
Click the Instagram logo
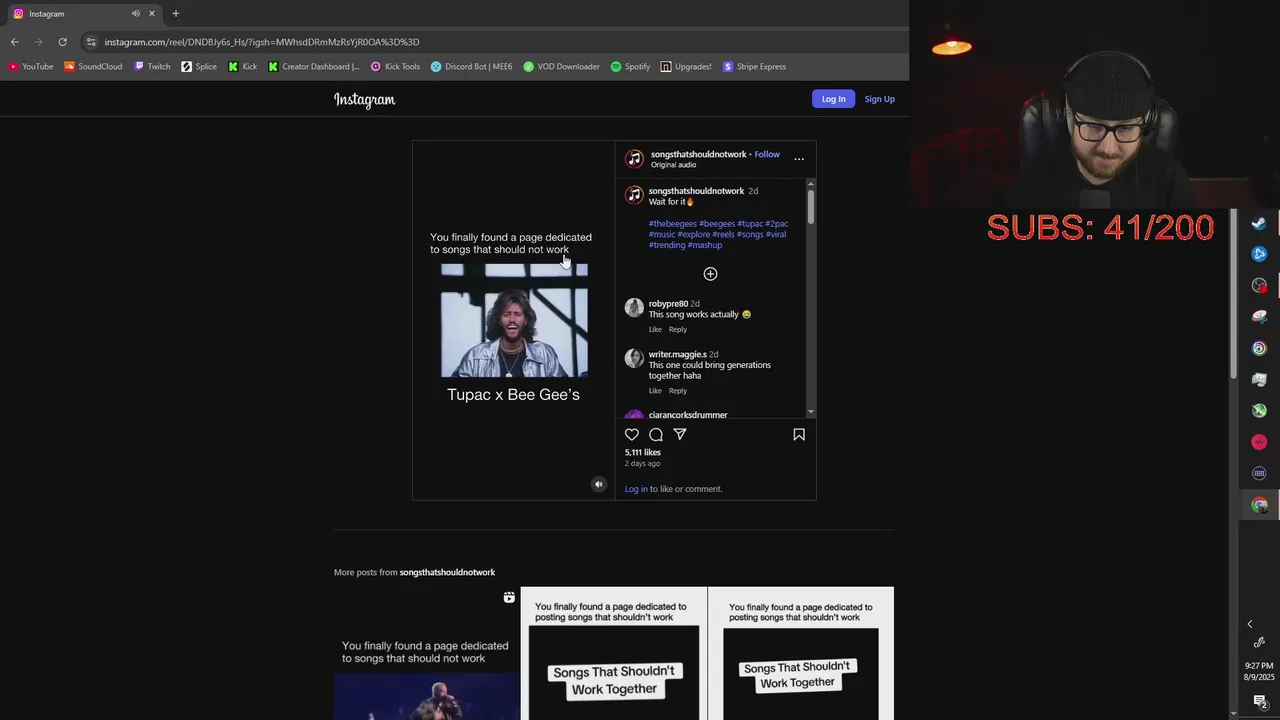click(x=364, y=100)
